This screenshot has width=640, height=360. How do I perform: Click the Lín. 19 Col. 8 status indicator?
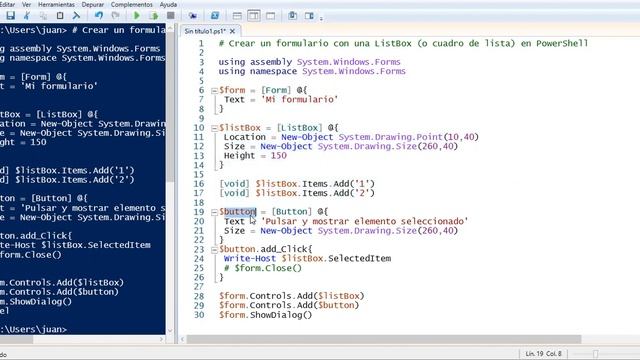543,353
